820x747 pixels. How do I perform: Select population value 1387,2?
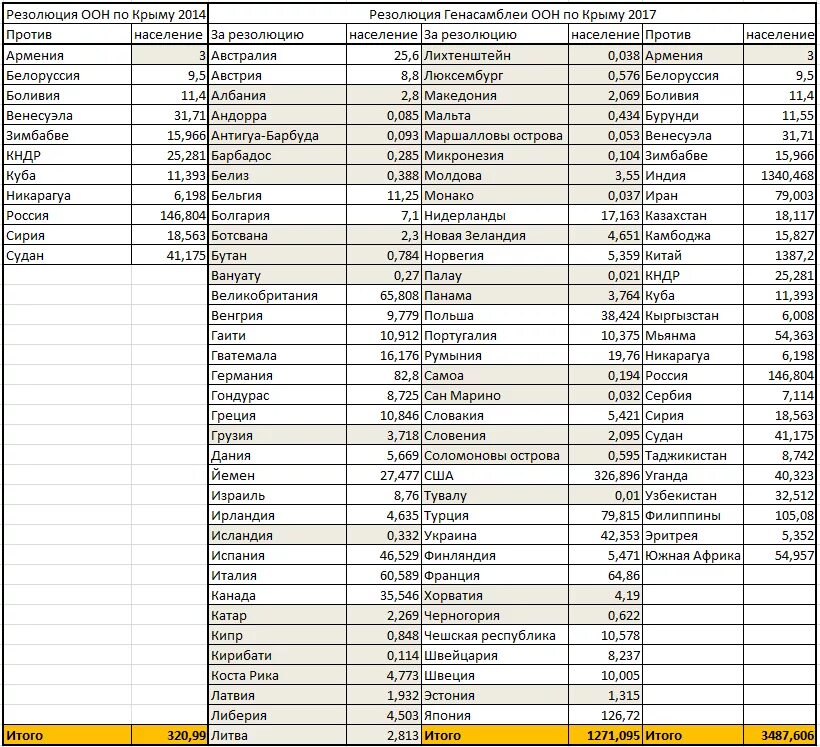coord(780,255)
